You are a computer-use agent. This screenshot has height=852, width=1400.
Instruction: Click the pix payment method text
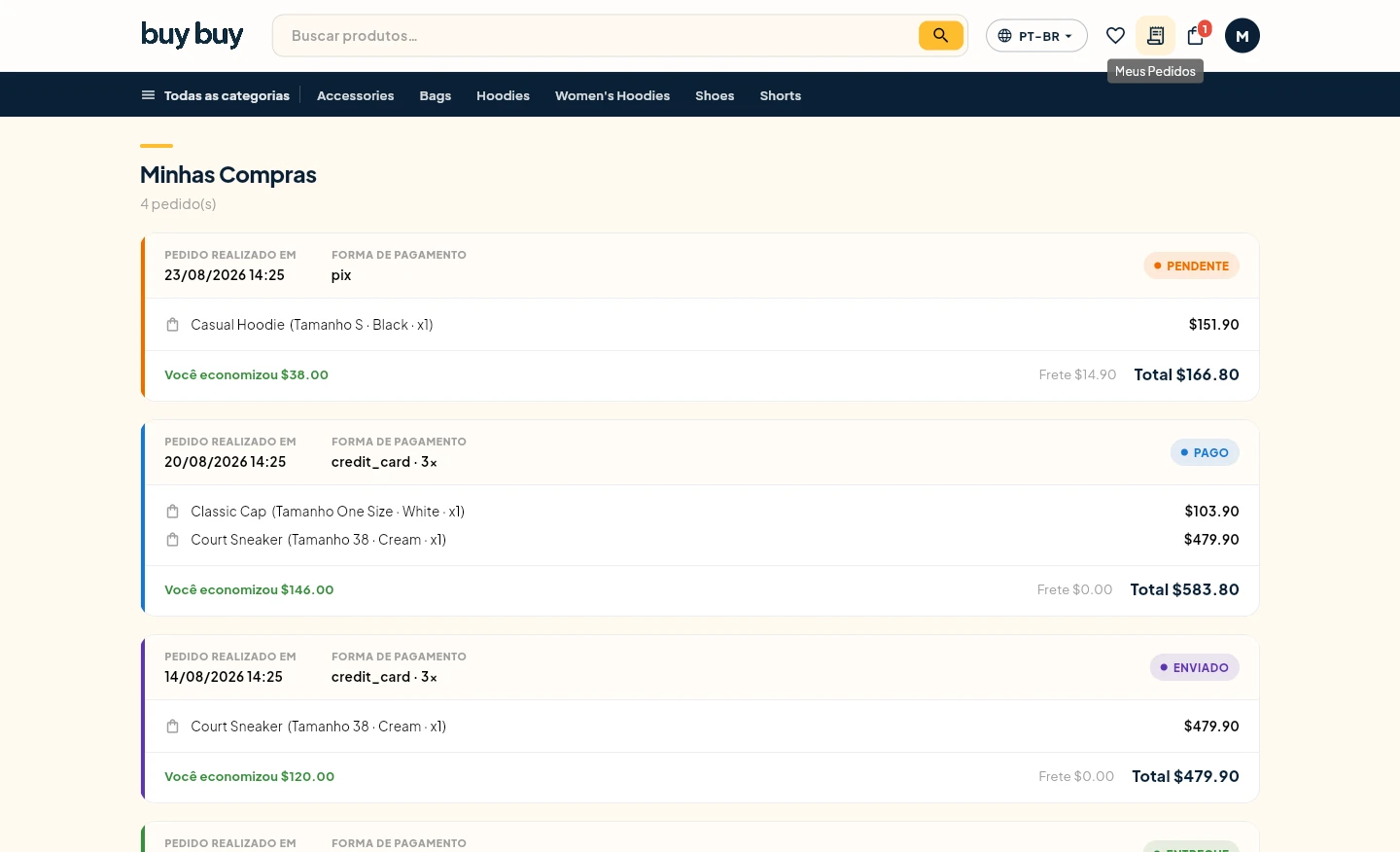(x=341, y=275)
